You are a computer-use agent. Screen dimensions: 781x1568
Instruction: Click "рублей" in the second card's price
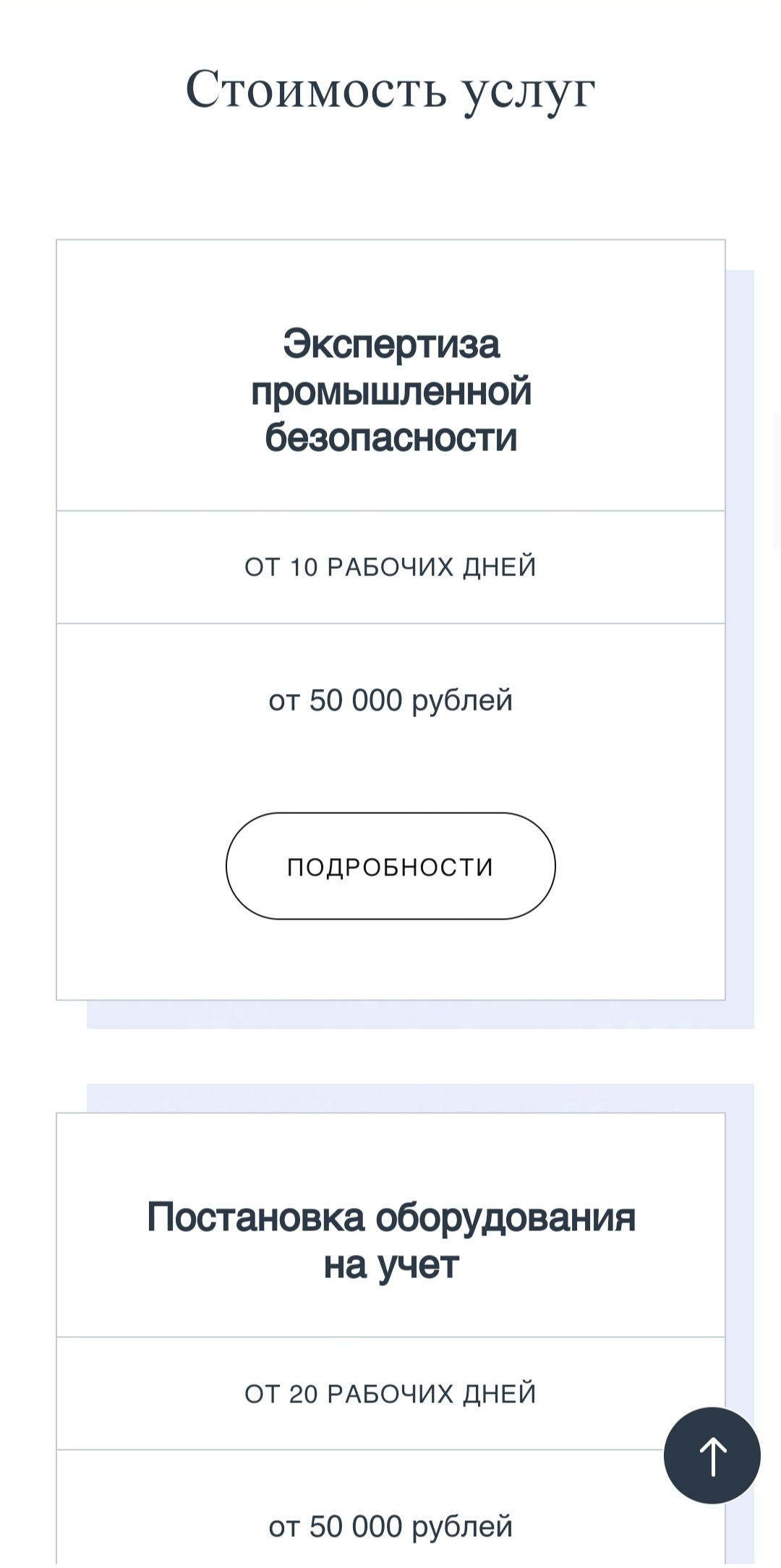coord(462,1528)
